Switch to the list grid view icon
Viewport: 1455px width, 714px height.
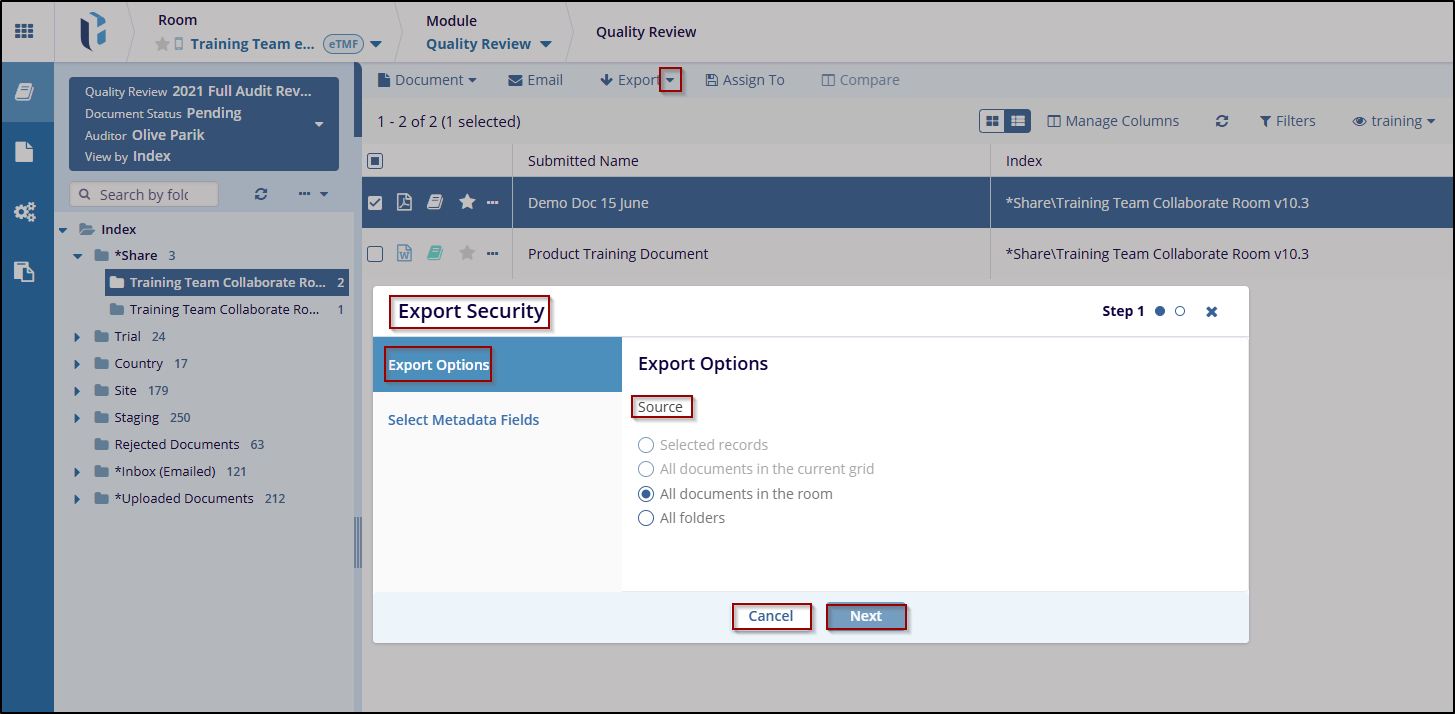point(1017,121)
